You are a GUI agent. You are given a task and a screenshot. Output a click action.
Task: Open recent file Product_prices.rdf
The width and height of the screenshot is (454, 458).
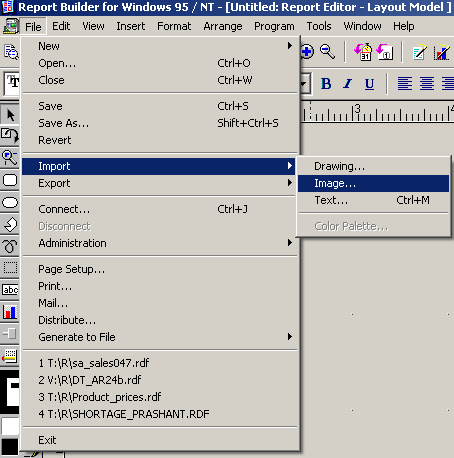(x=159, y=397)
